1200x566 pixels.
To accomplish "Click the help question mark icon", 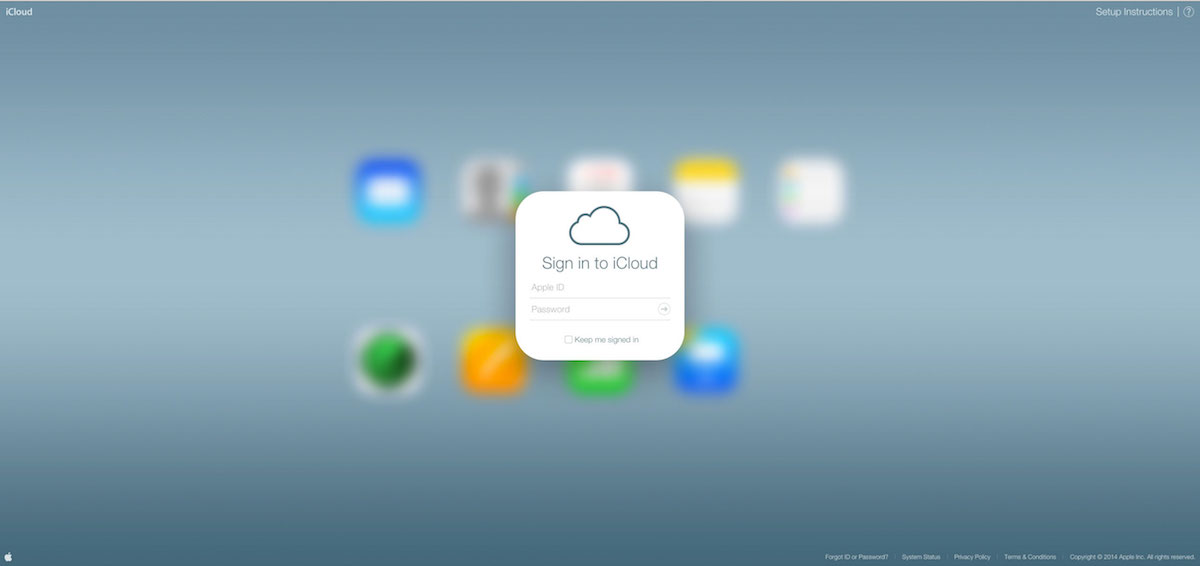I will pyautogui.click(x=1189, y=12).
